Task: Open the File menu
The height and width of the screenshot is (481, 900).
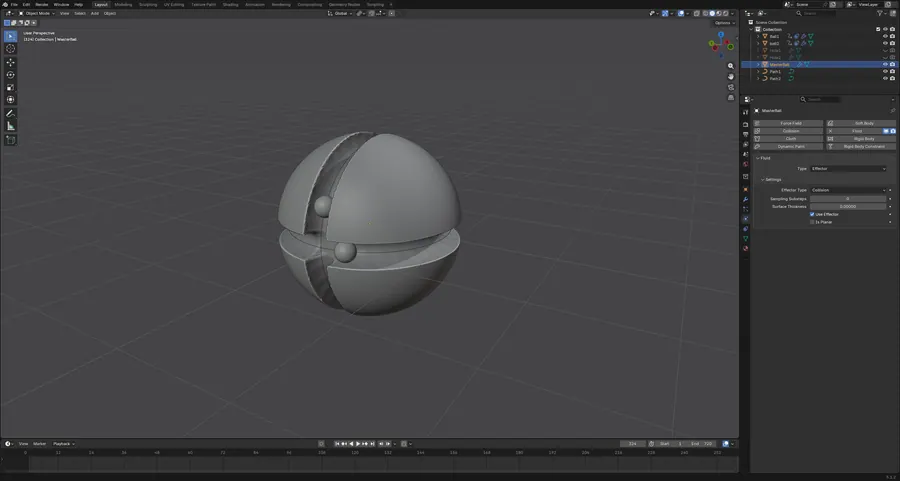Action: [14, 5]
